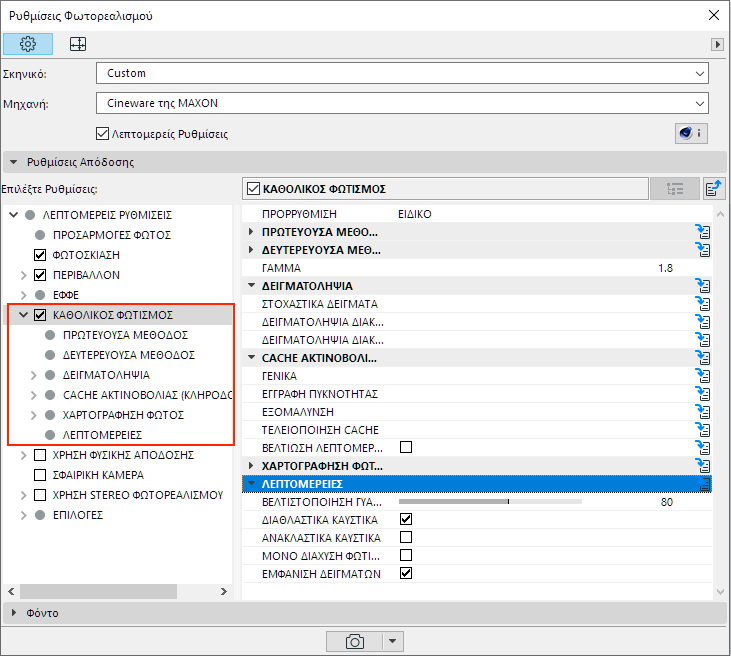Click details icon on ΔΕΥΤΕΡΕΥΟΥΣΑ ΜΕΘ... row
The image size is (731, 656).
[703, 250]
